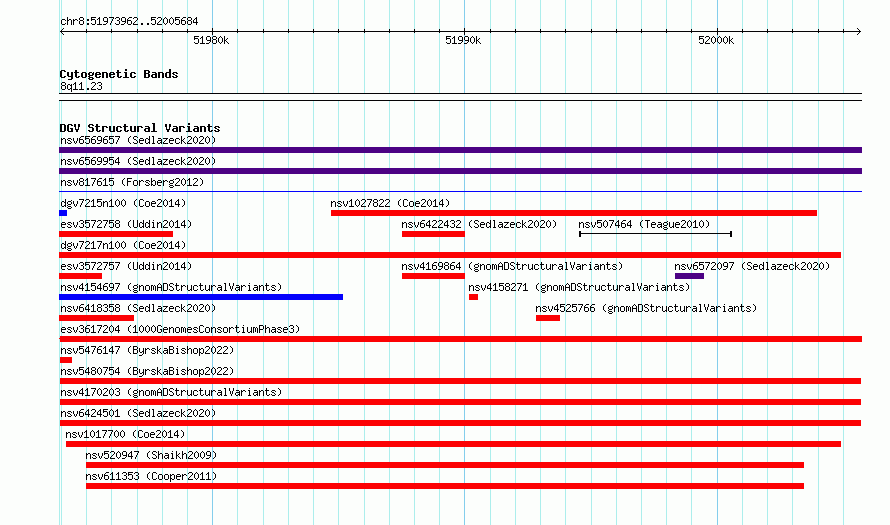Click the 52000k ruler marker

pyautogui.click(x=716, y=40)
